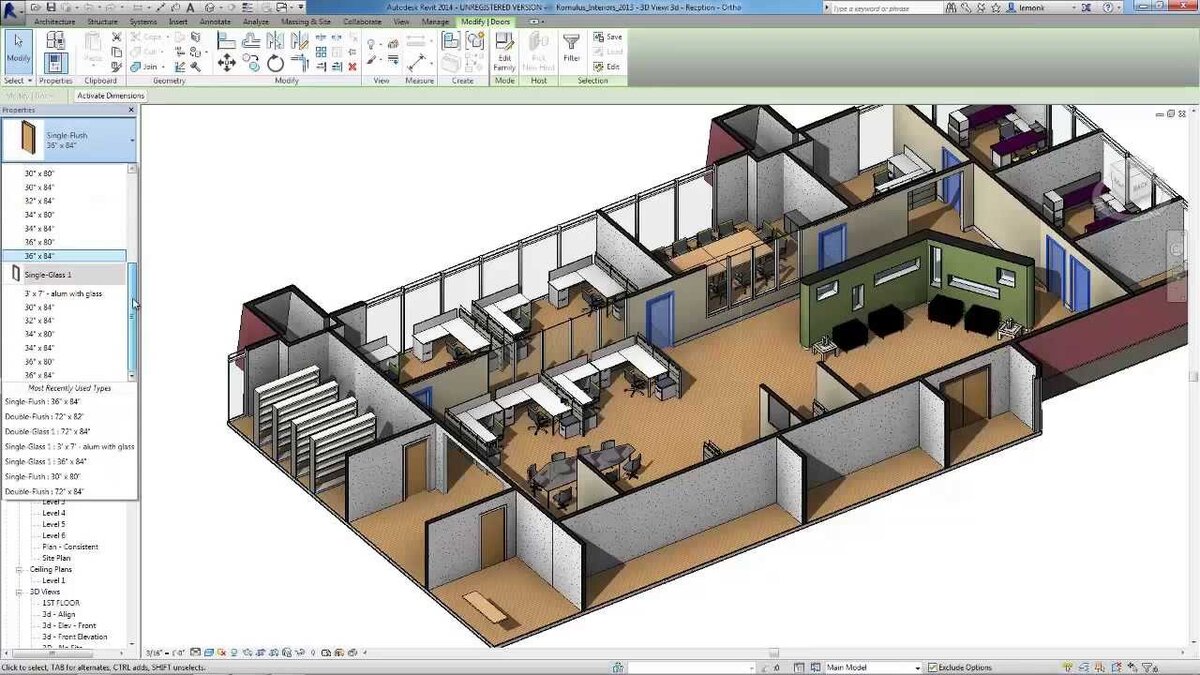Viewport: 1200px width, 675px height.
Task: Open Type Properties icon above Properties button
Action: pos(56,39)
